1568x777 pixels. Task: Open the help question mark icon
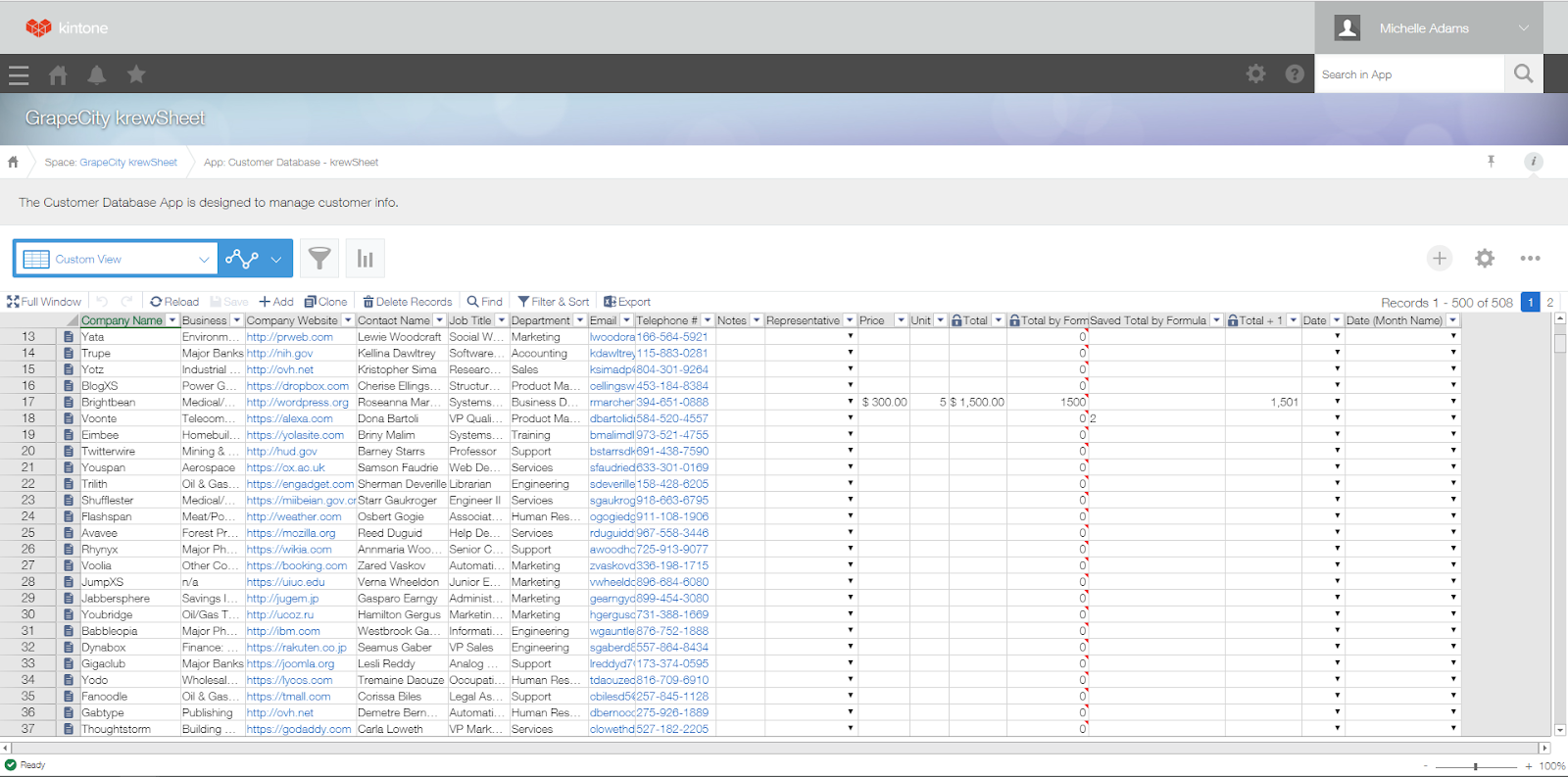pyautogui.click(x=1295, y=74)
